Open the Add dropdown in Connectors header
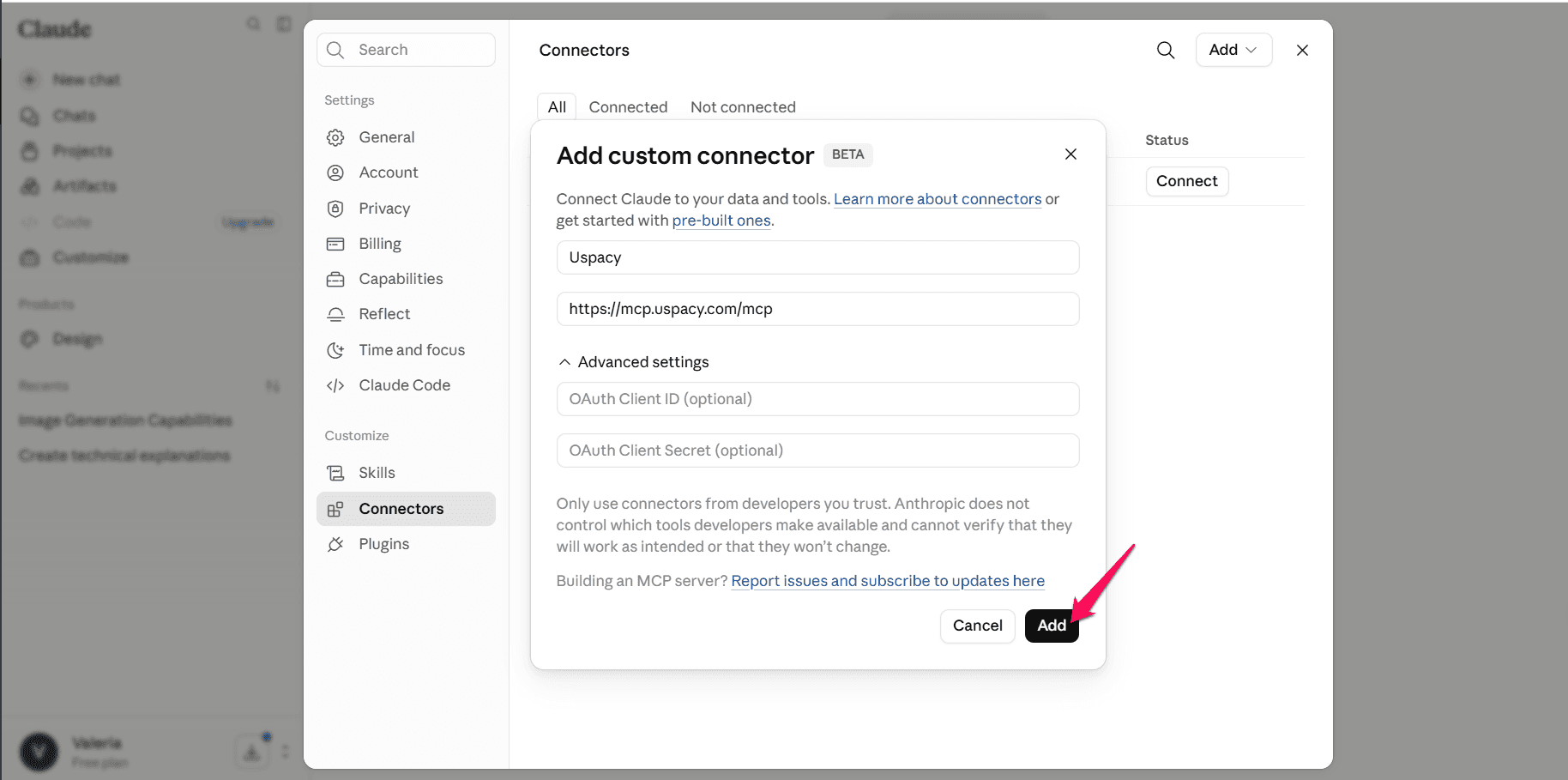The width and height of the screenshot is (1568, 780). tap(1233, 50)
